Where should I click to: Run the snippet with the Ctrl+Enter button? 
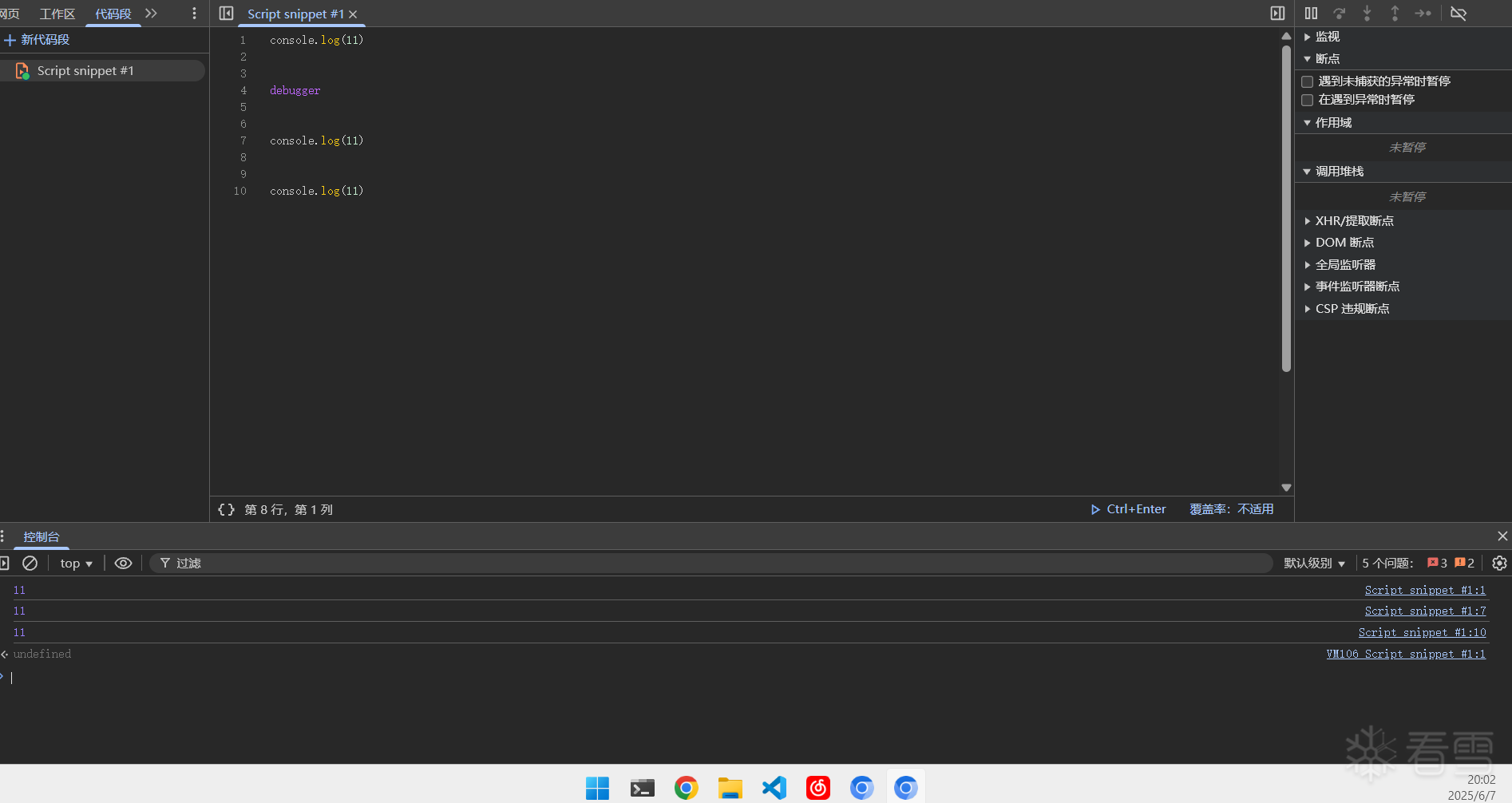(x=1129, y=509)
